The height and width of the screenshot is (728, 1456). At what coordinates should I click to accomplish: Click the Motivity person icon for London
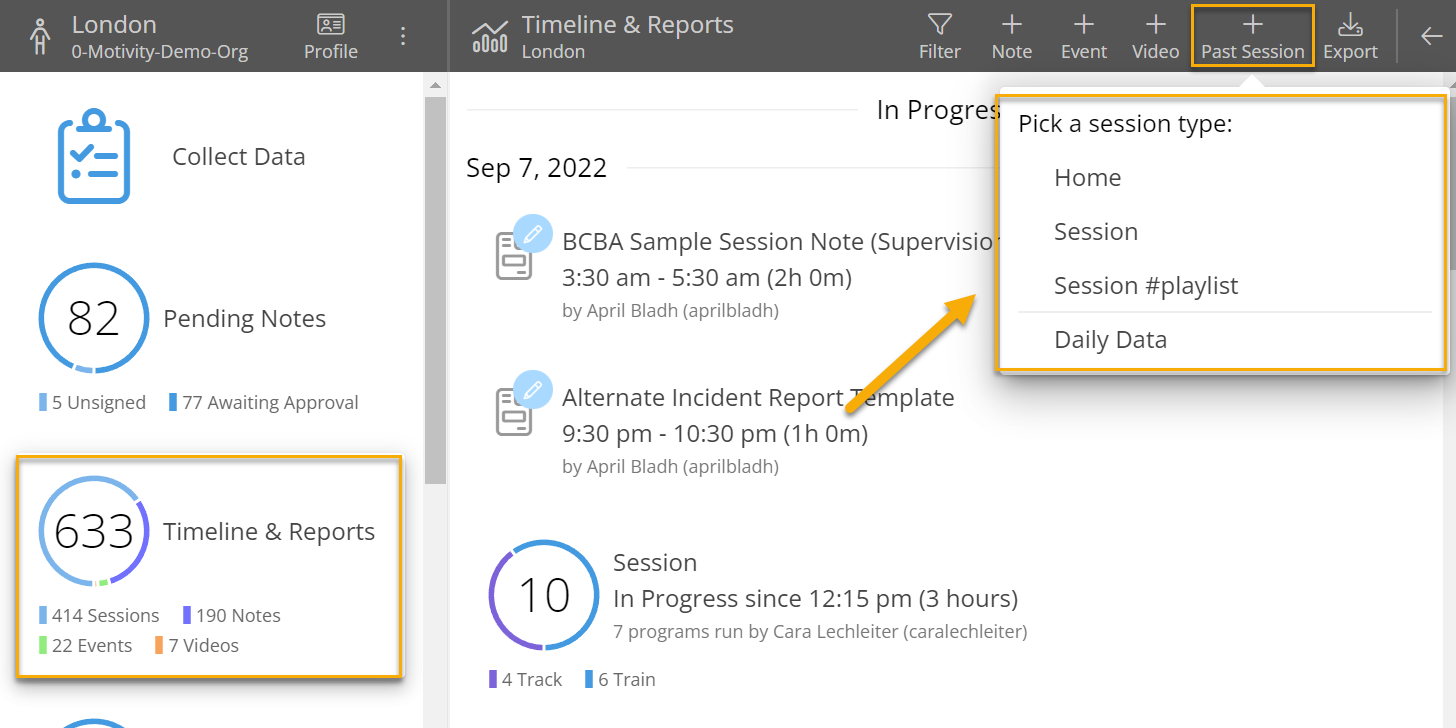40,34
